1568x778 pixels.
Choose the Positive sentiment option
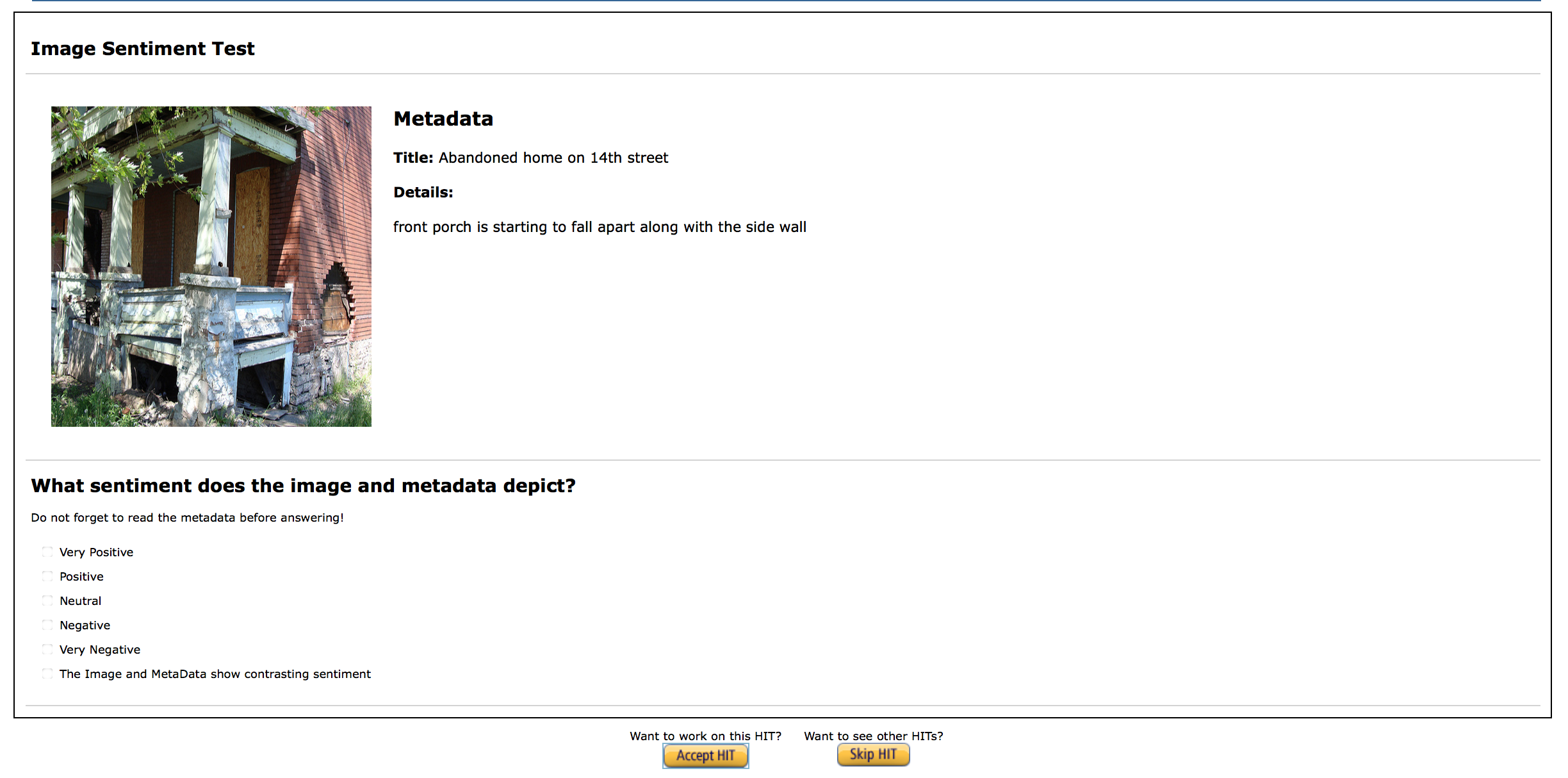pyautogui.click(x=47, y=576)
